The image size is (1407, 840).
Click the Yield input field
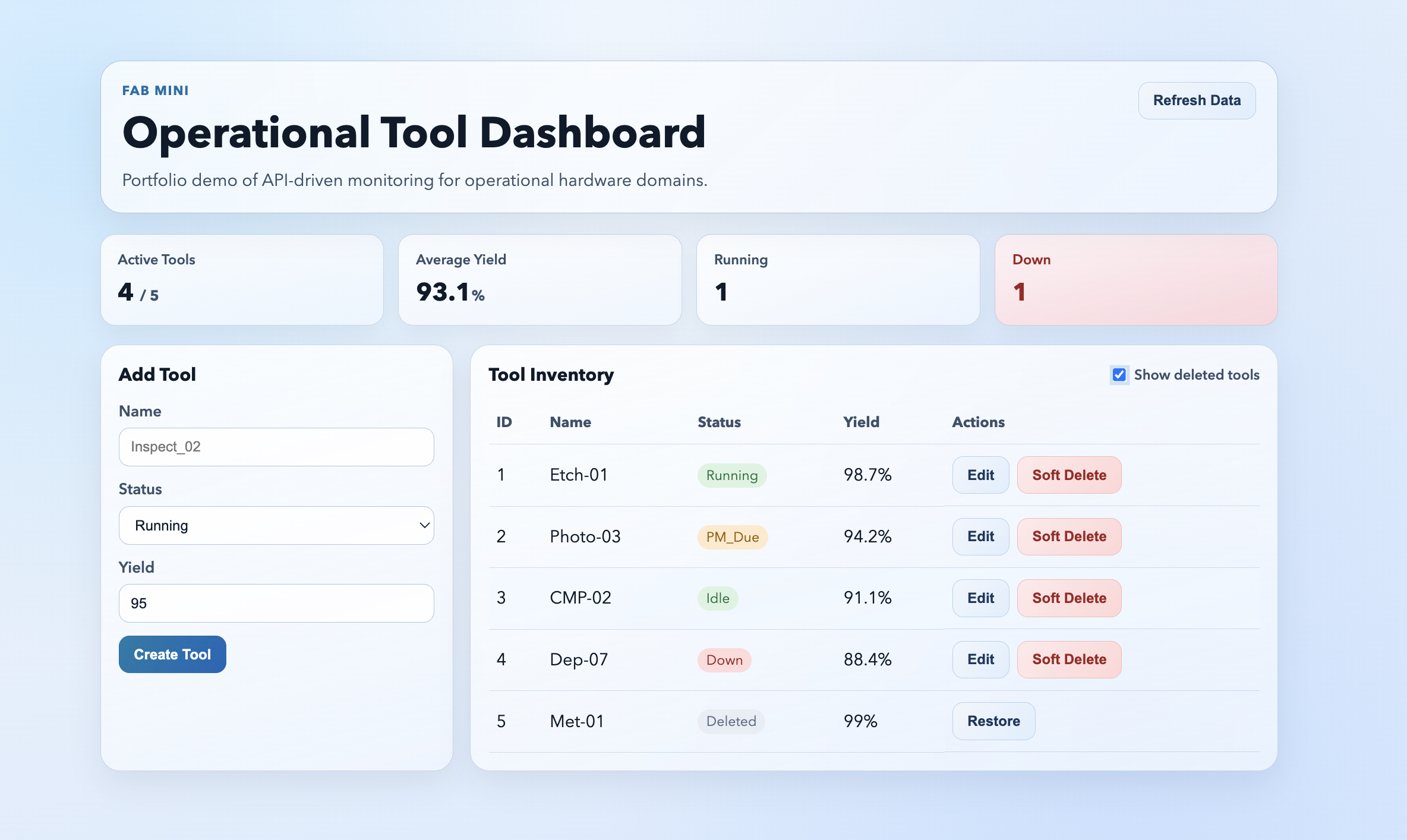tap(276, 603)
